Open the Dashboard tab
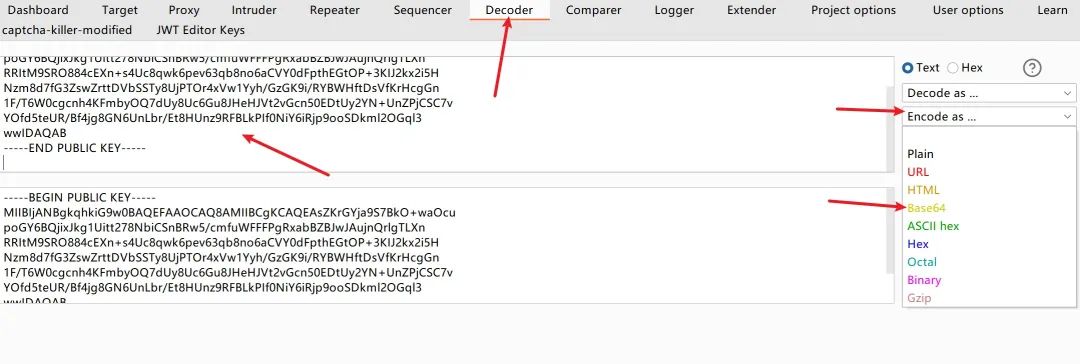This screenshot has width=1080, height=364. point(38,10)
